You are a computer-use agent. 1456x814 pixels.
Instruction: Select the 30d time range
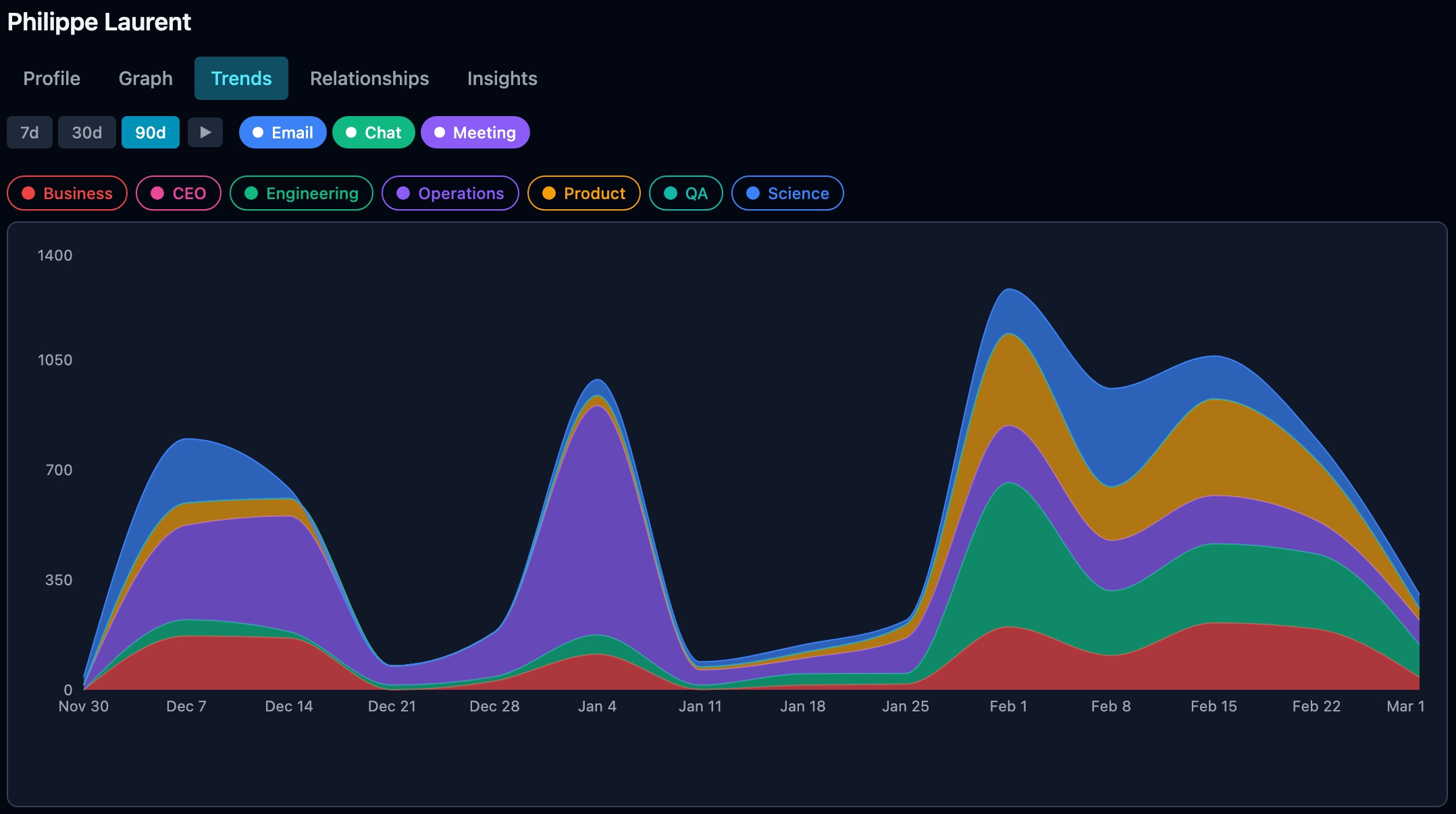click(x=86, y=132)
